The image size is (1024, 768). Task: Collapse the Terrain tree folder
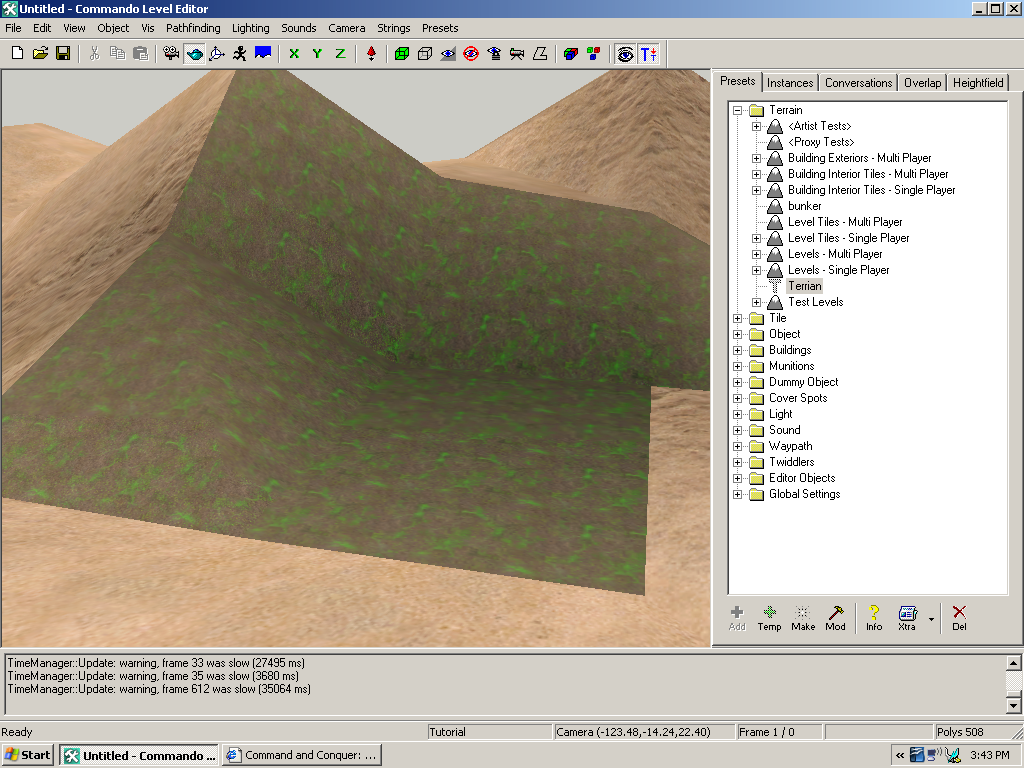point(738,110)
